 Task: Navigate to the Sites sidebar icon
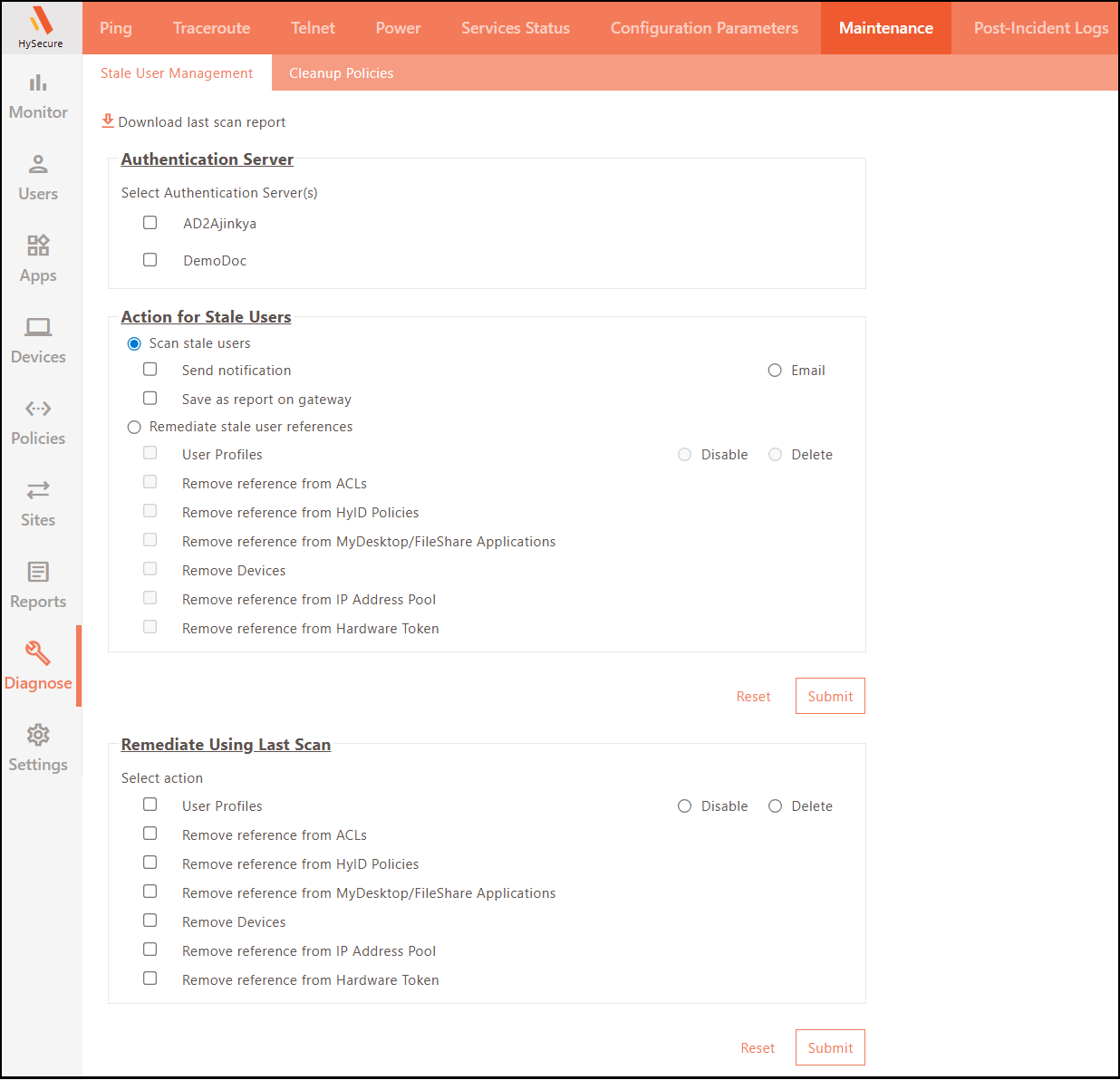click(38, 490)
